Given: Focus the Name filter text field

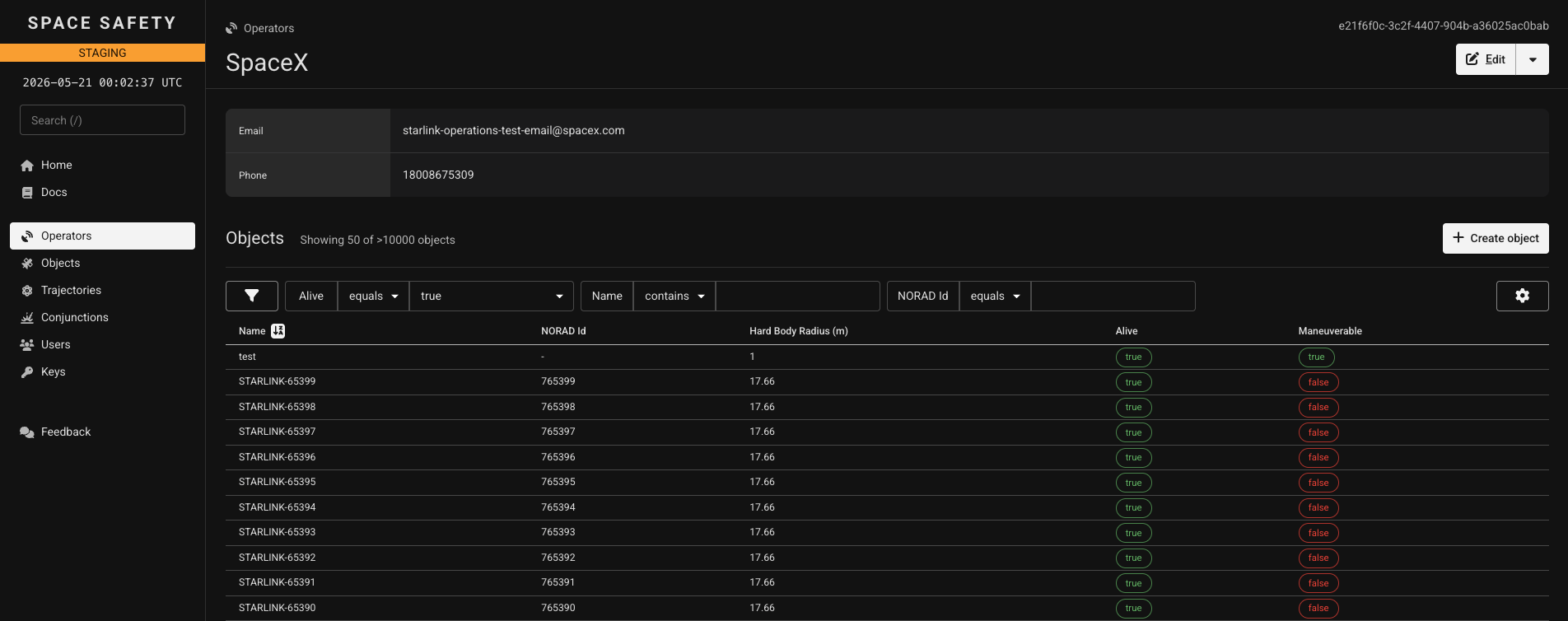Looking at the screenshot, I should pyautogui.click(x=798, y=296).
